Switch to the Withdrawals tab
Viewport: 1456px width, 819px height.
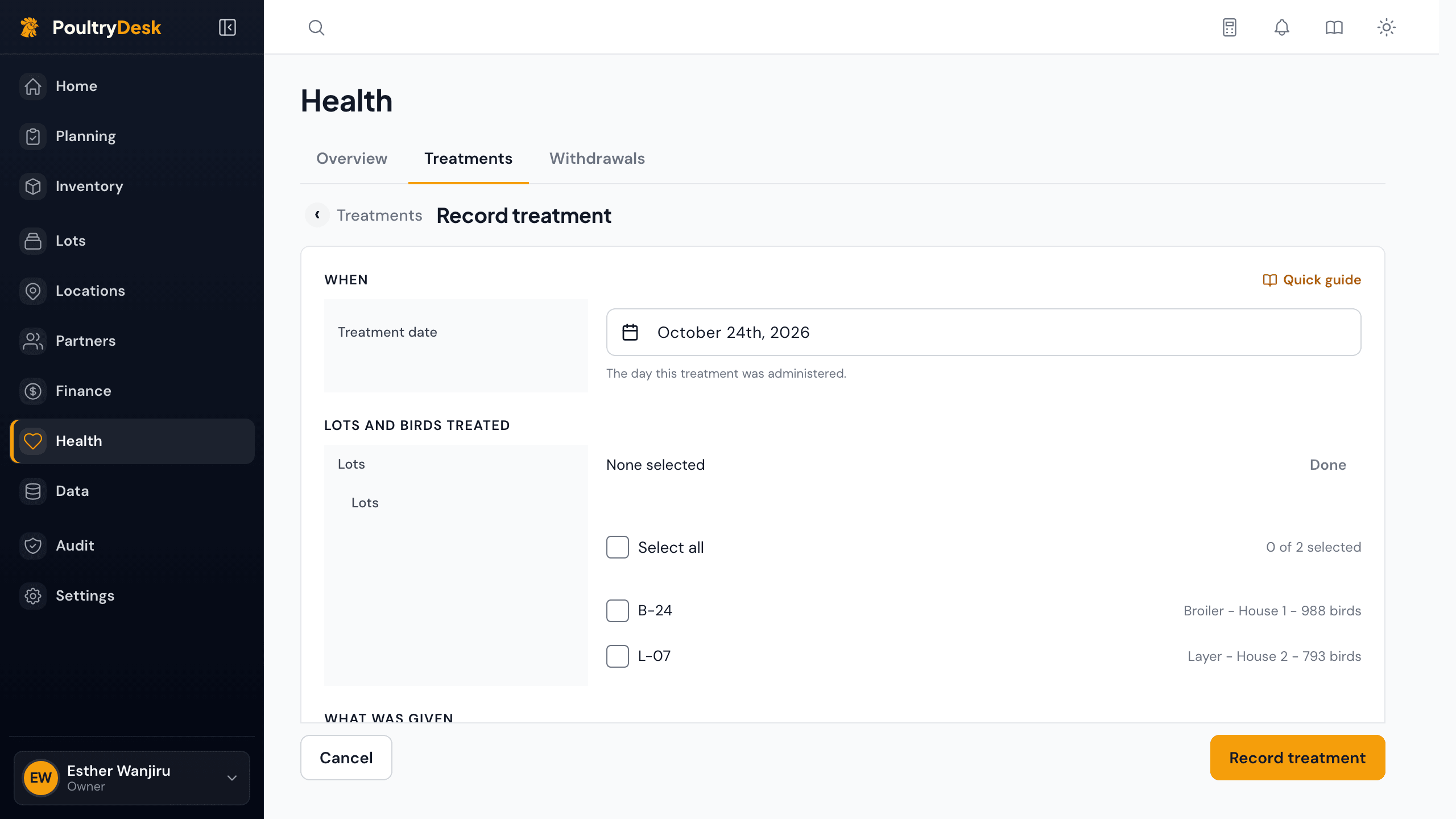(597, 159)
